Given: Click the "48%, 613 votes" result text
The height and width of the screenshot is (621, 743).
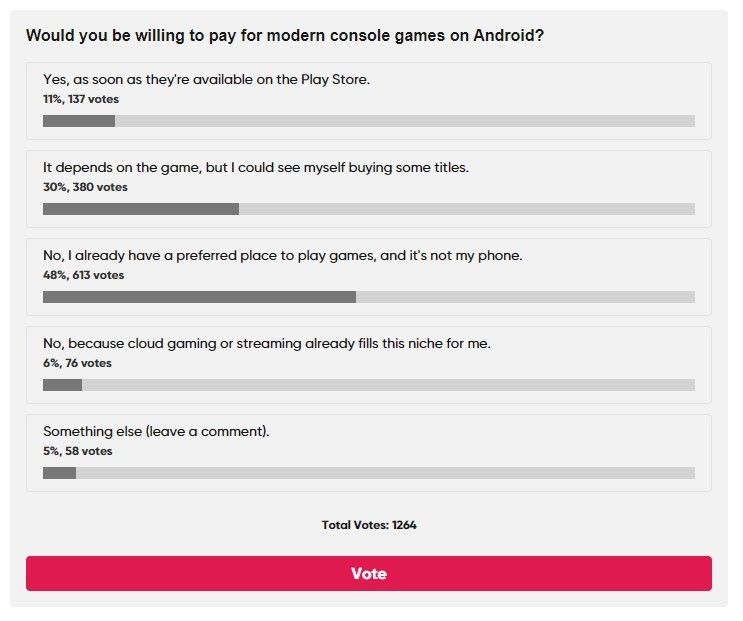Looking at the screenshot, I should pyautogui.click(x=83, y=275).
